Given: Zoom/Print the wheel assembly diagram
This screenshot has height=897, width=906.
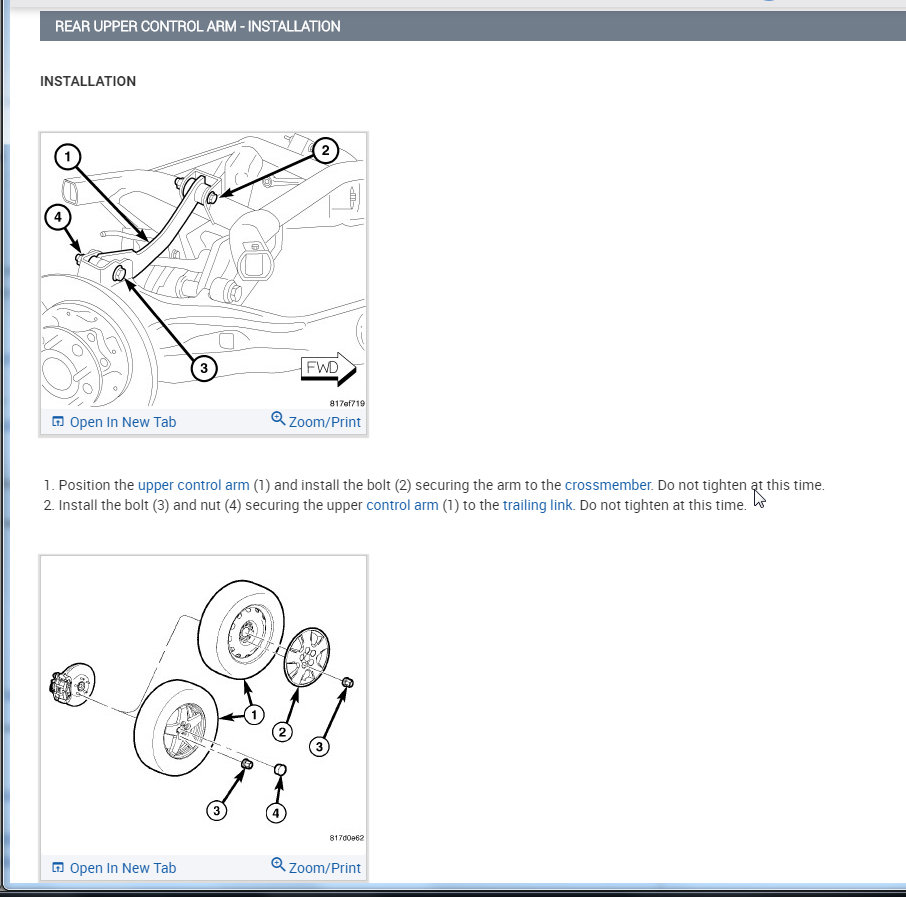Looking at the screenshot, I should [x=316, y=868].
